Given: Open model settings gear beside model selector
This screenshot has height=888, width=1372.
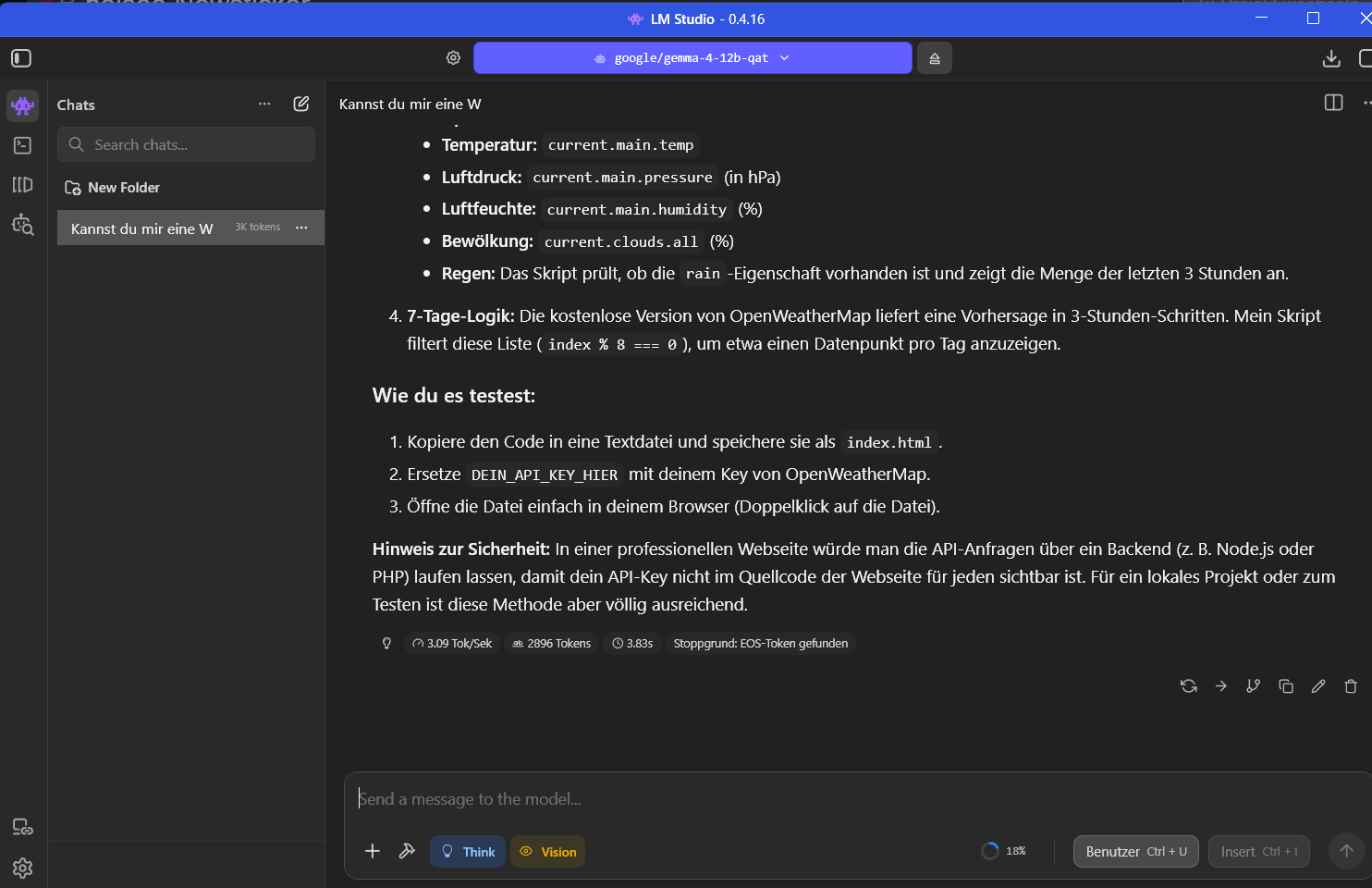Looking at the screenshot, I should click(453, 57).
